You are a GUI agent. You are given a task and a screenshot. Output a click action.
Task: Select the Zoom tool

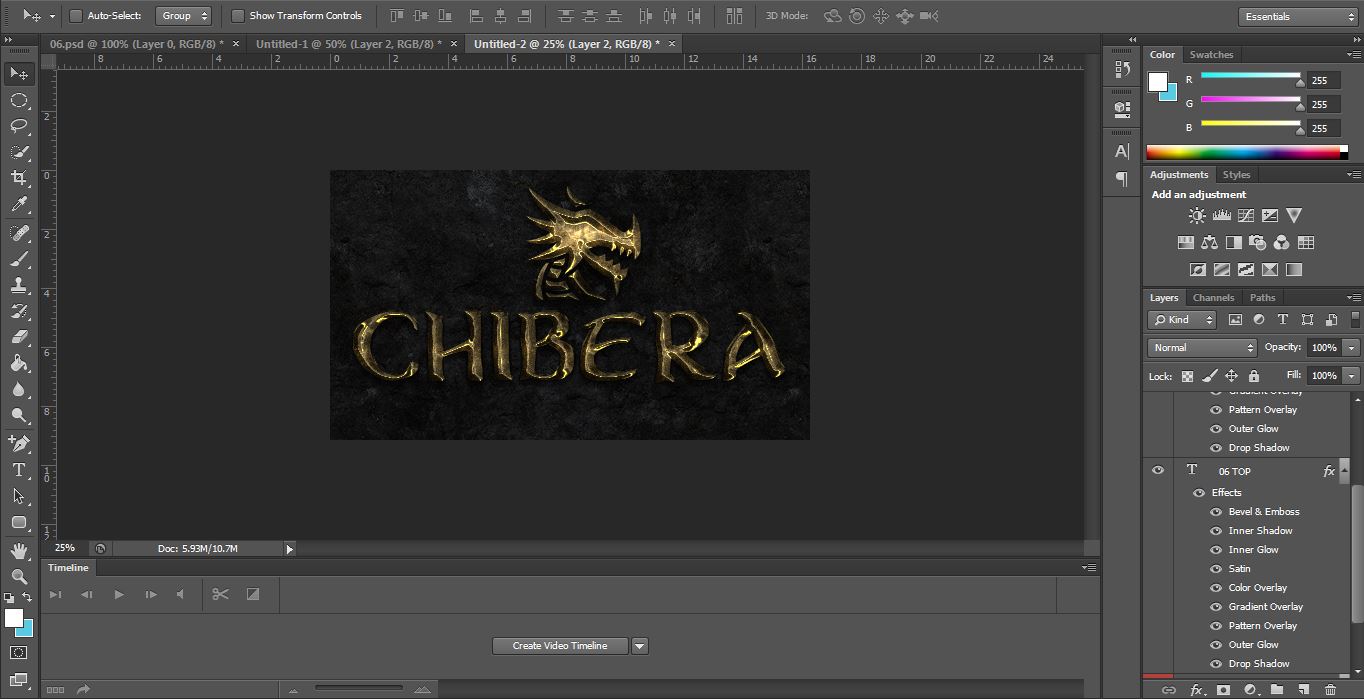(19, 577)
